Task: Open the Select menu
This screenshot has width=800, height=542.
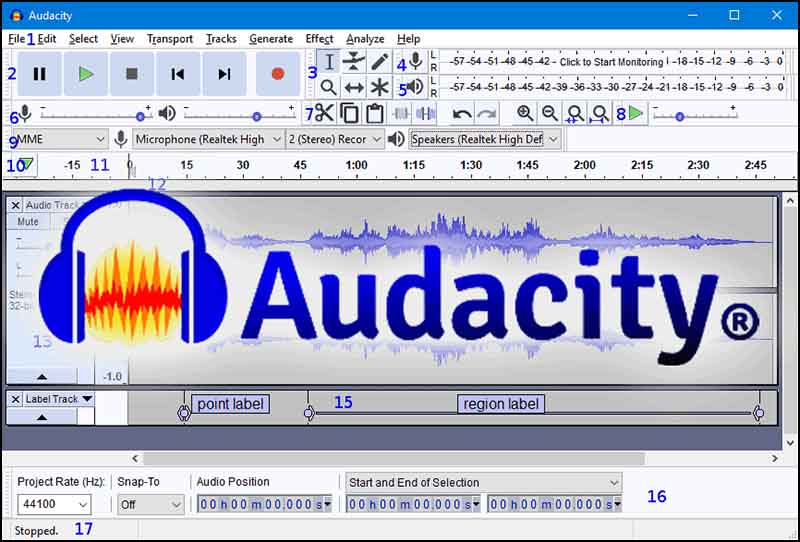Action: click(x=83, y=39)
